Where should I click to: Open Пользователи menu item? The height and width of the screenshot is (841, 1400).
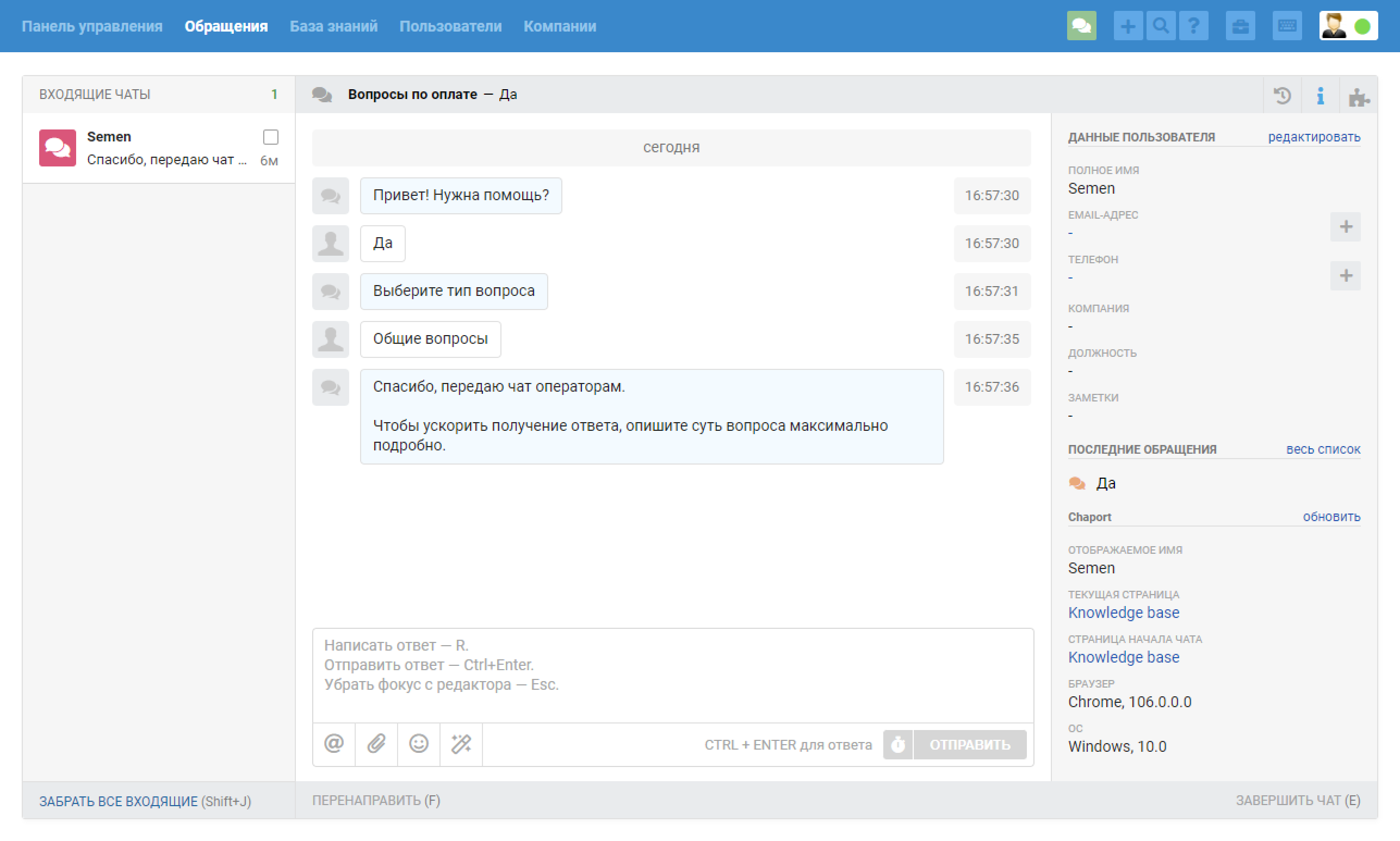(450, 26)
